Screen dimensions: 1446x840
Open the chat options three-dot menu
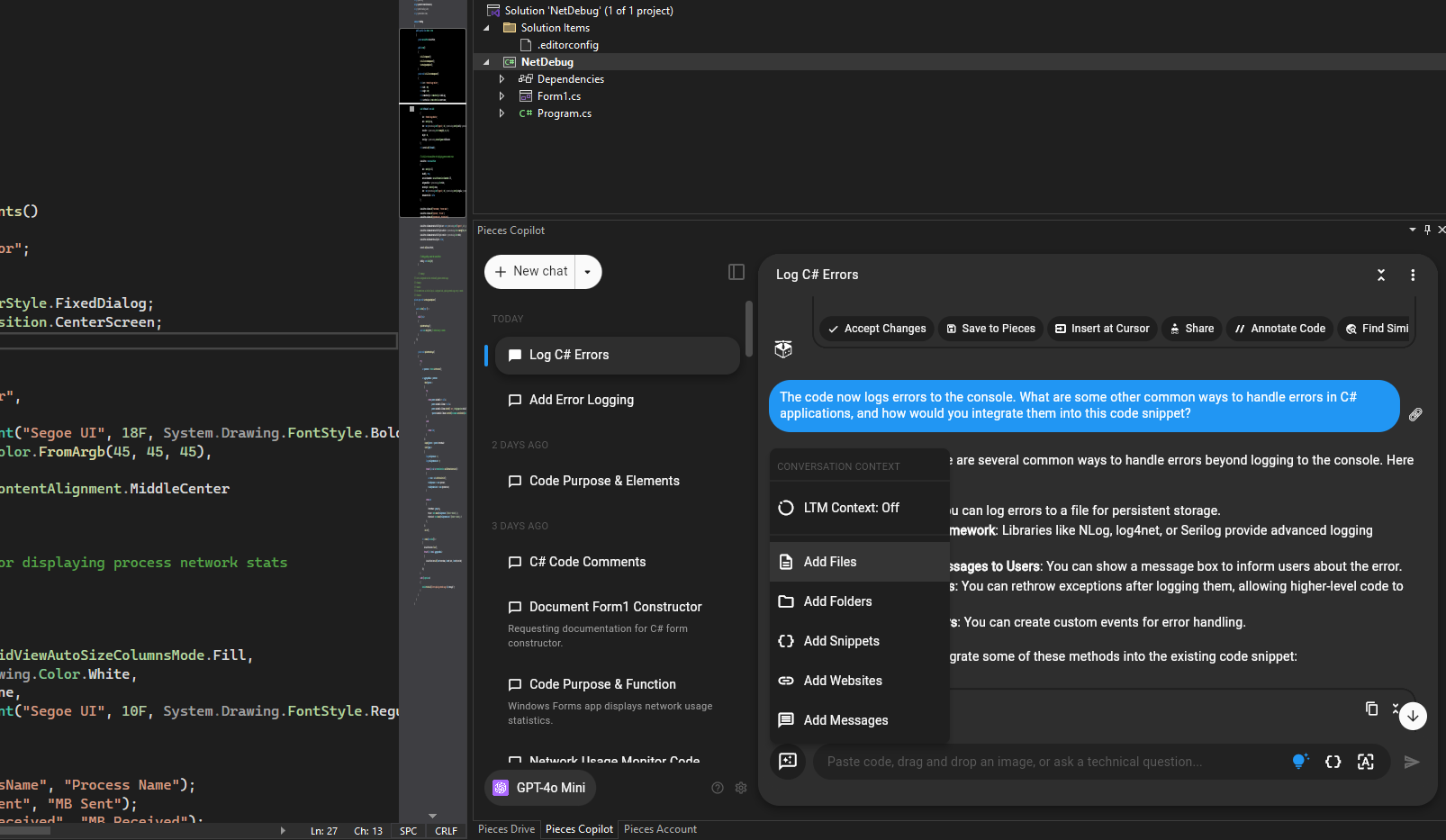[1413, 275]
